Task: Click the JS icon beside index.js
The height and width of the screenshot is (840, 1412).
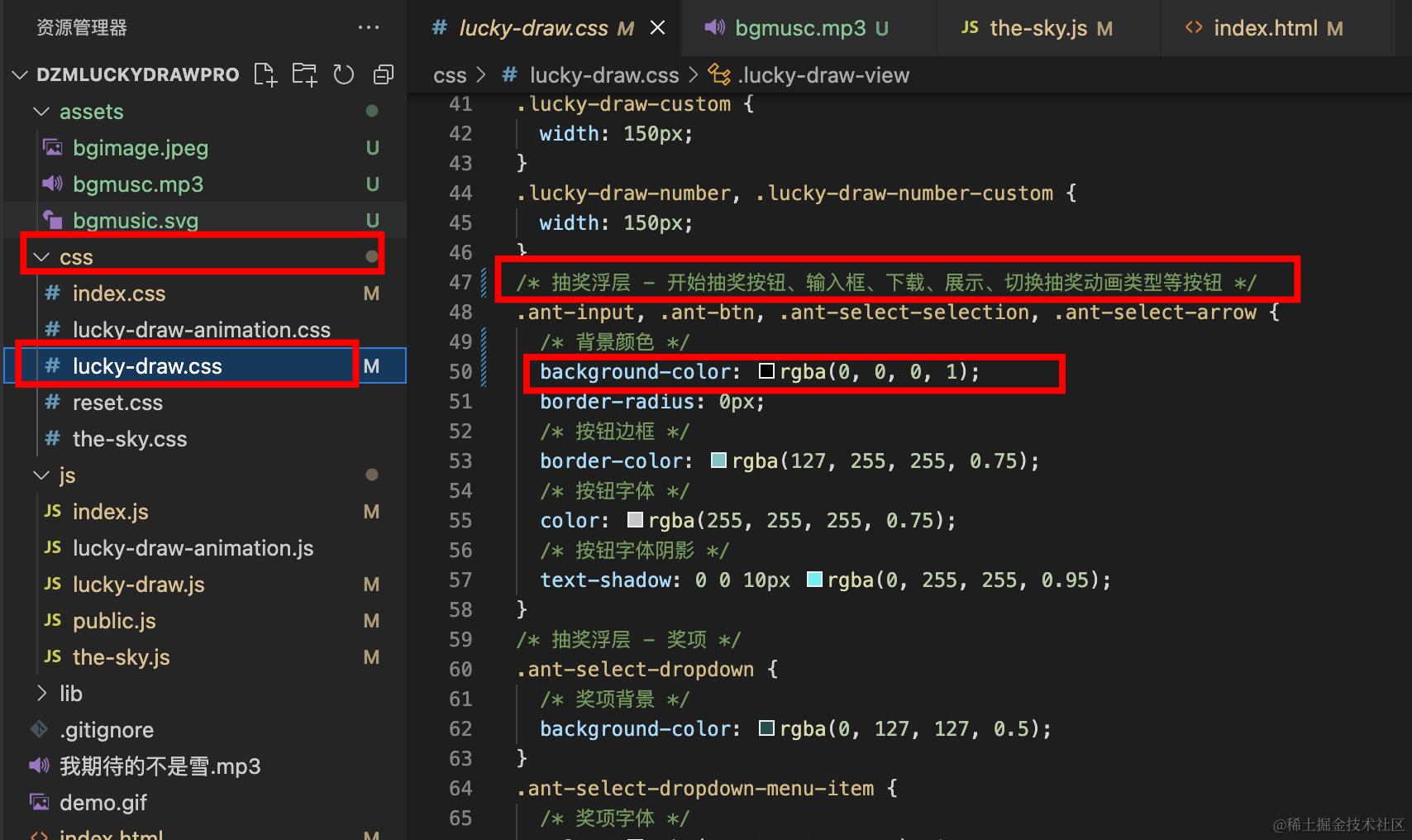Action: click(53, 512)
